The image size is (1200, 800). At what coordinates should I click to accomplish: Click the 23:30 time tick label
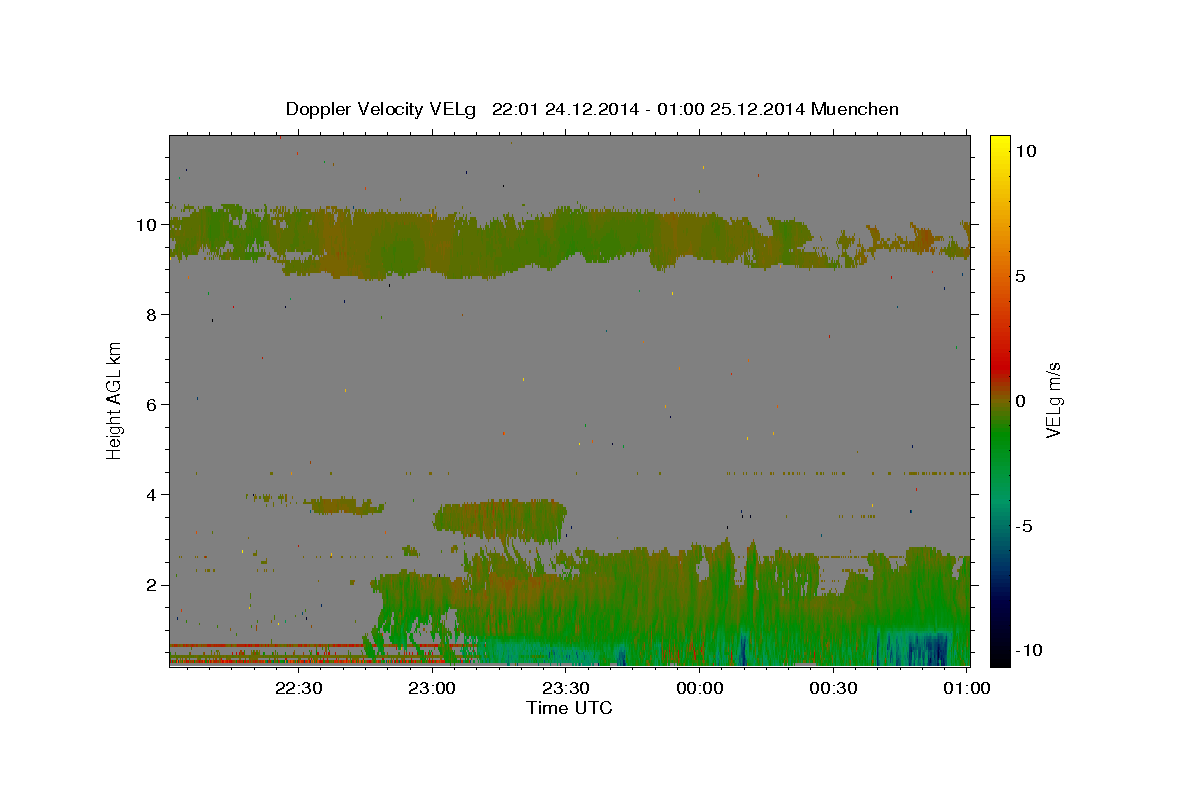[565, 688]
